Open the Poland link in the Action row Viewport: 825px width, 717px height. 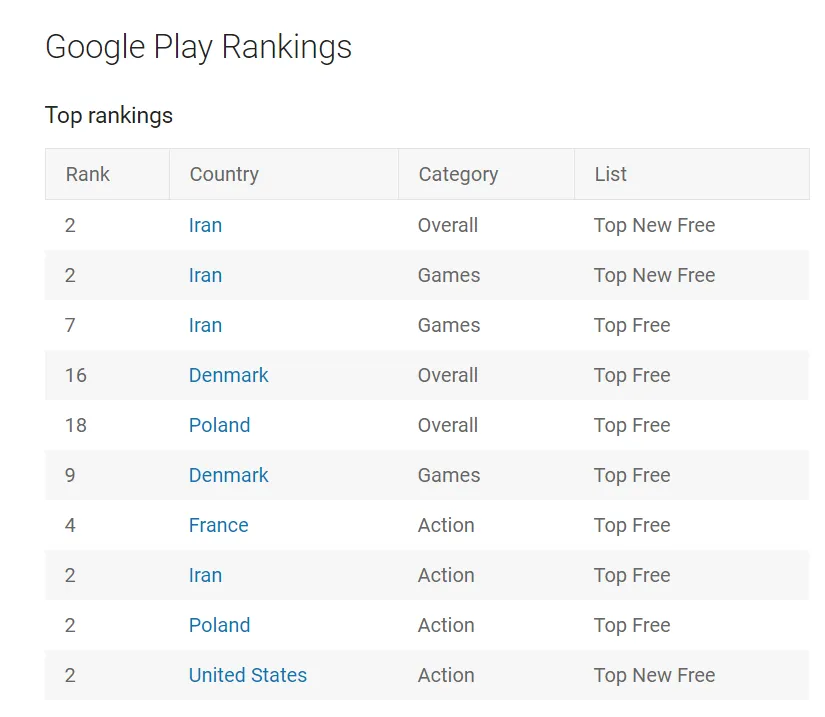coord(219,625)
